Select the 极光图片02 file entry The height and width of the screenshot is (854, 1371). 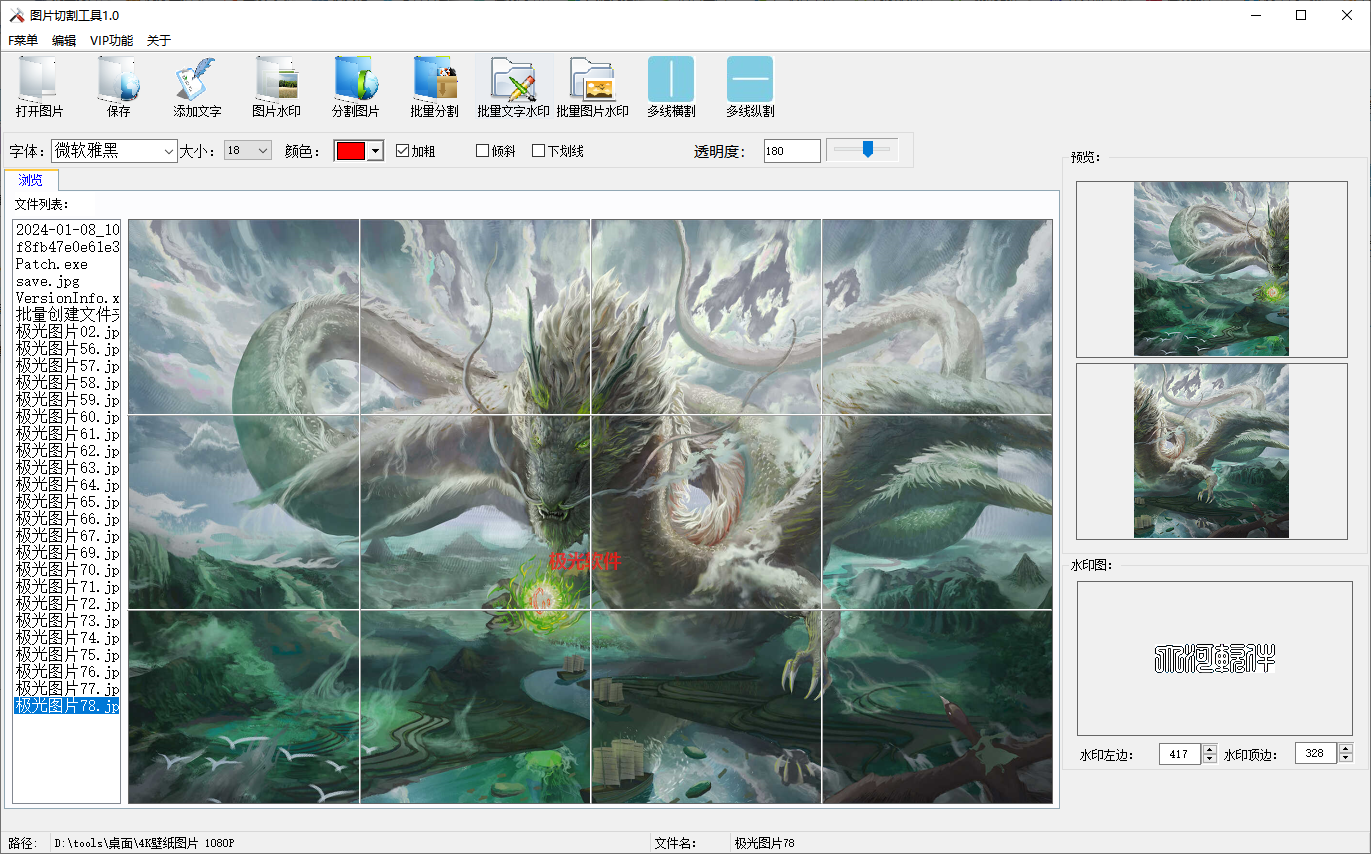point(66,332)
